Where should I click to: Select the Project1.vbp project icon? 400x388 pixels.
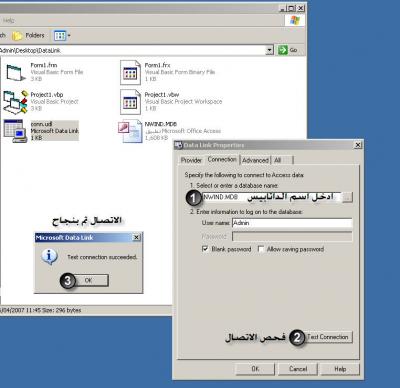(15, 102)
